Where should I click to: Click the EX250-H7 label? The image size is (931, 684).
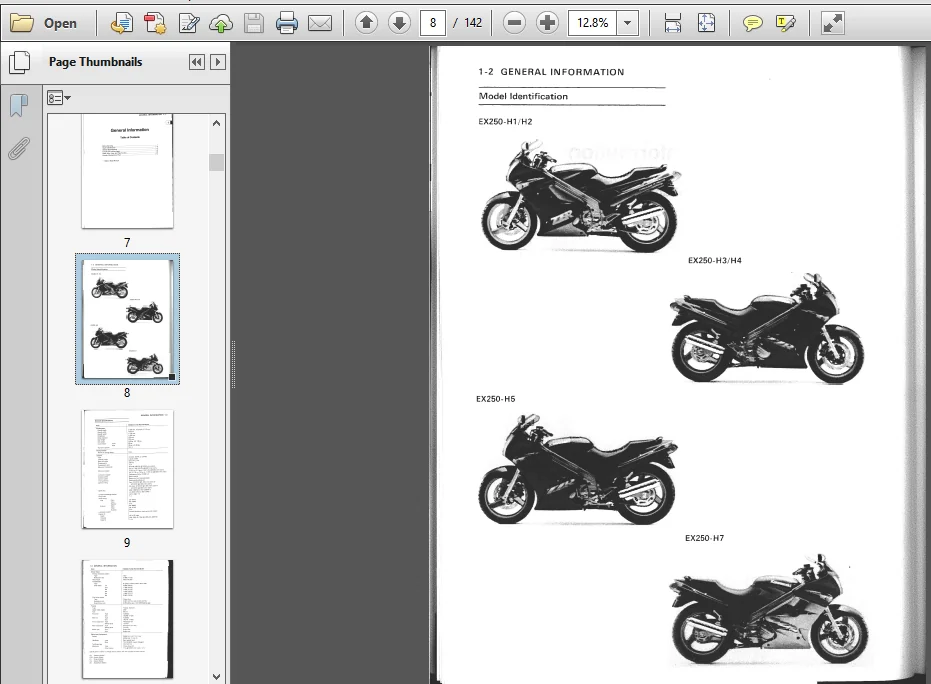[x=705, y=538]
